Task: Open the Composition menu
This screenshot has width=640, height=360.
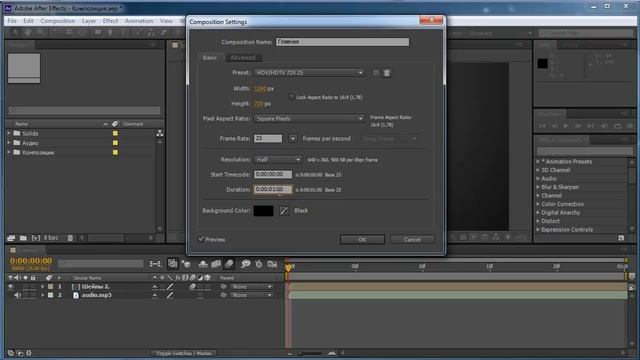Action: (58, 21)
